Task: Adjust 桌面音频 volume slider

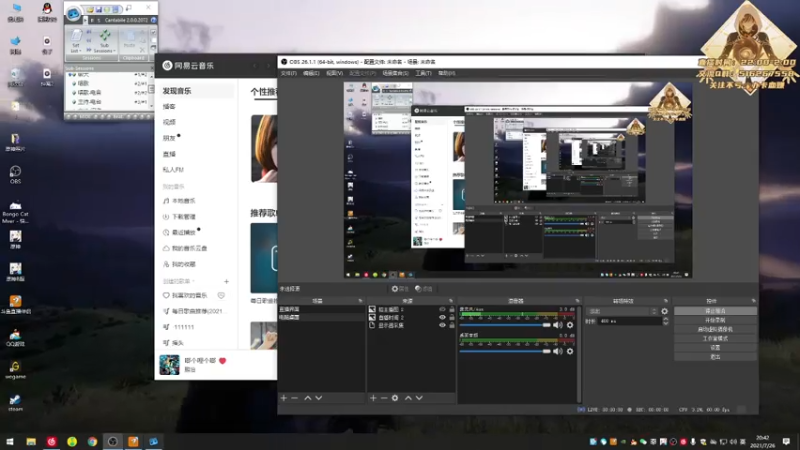Action: [x=505, y=351]
